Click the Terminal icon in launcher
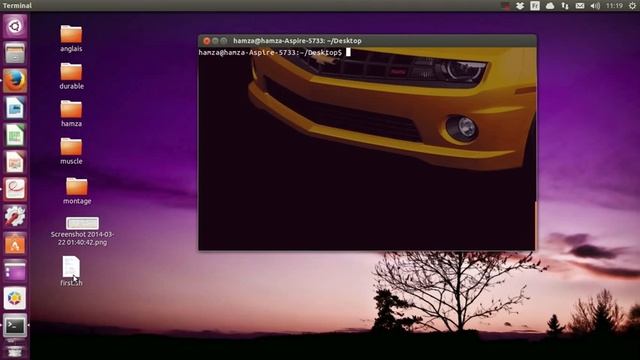The height and width of the screenshot is (360, 640). pyautogui.click(x=15, y=326)
